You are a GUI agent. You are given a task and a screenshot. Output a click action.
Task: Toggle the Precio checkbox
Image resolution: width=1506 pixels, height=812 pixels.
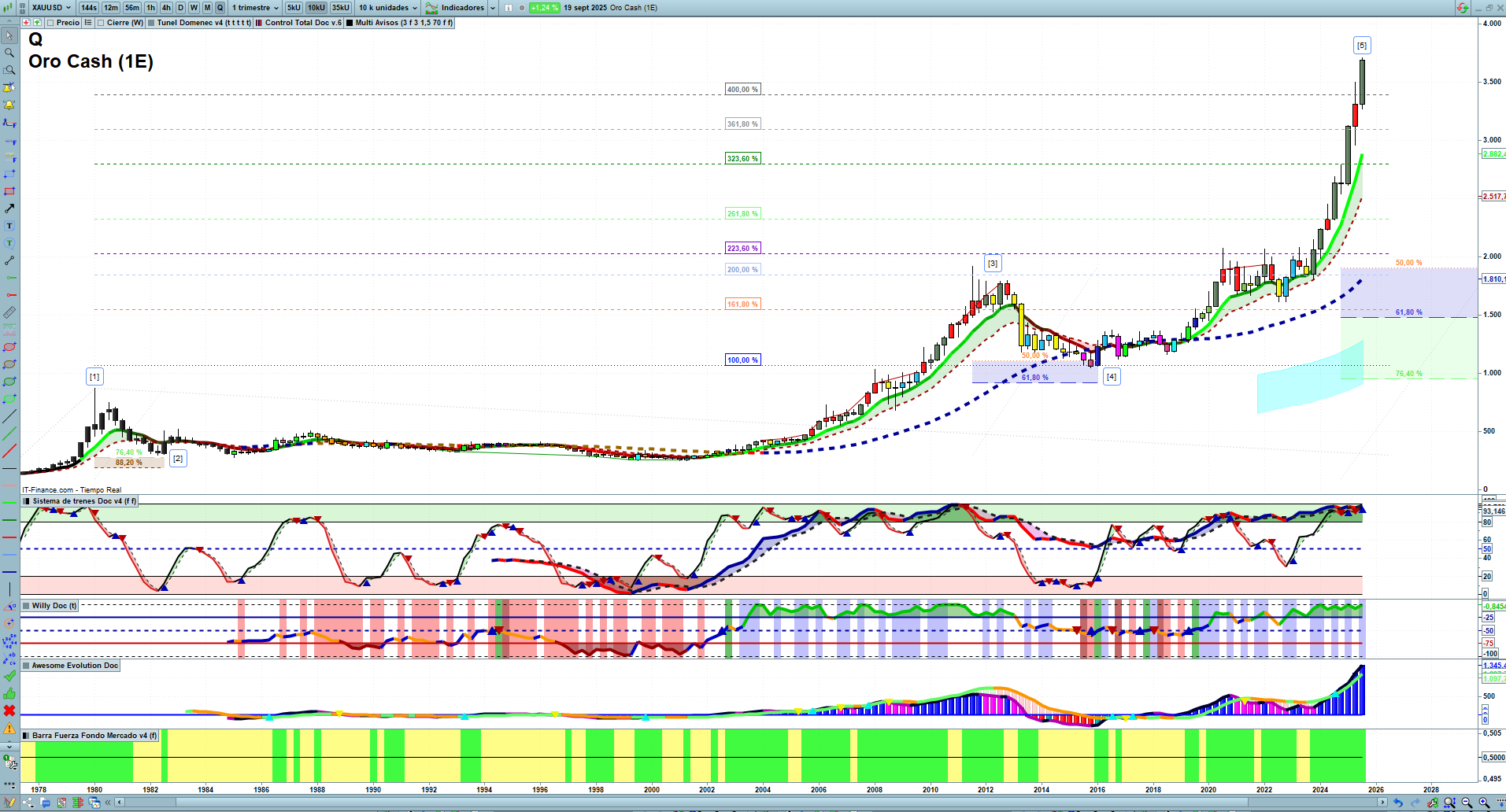coord(50,23)
